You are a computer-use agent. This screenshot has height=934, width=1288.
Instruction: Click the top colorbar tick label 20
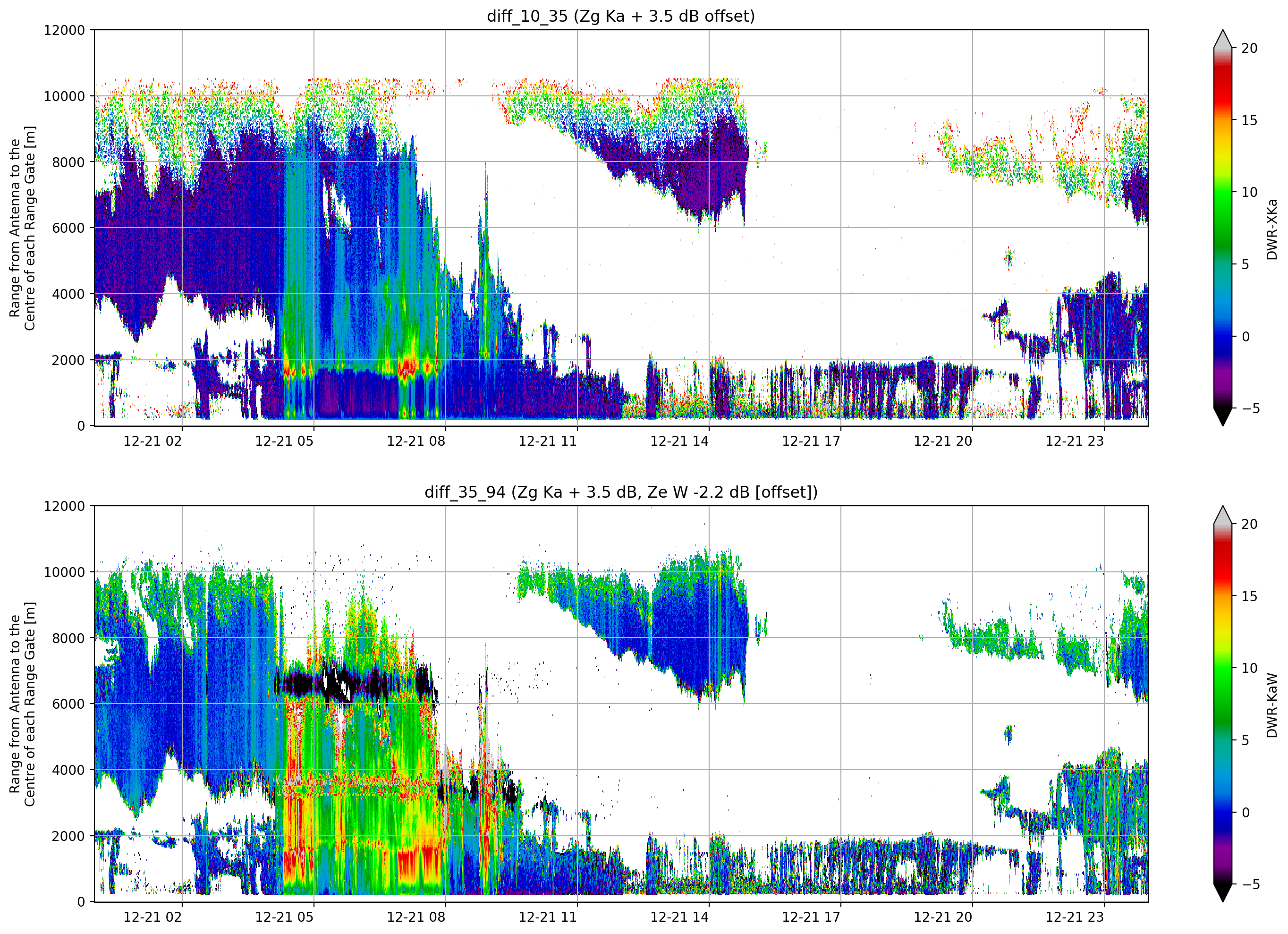1249,48
